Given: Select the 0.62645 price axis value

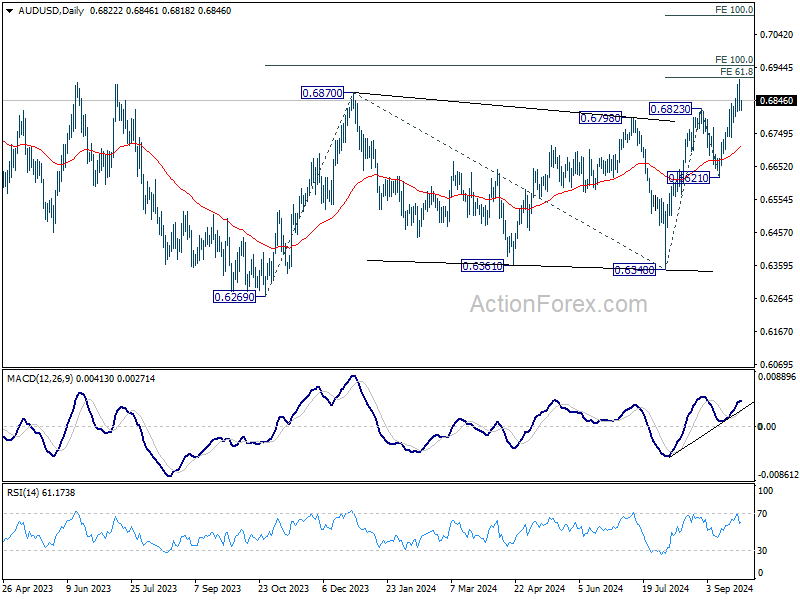Looking at the screenshot, I should click(x=777, y=298).
